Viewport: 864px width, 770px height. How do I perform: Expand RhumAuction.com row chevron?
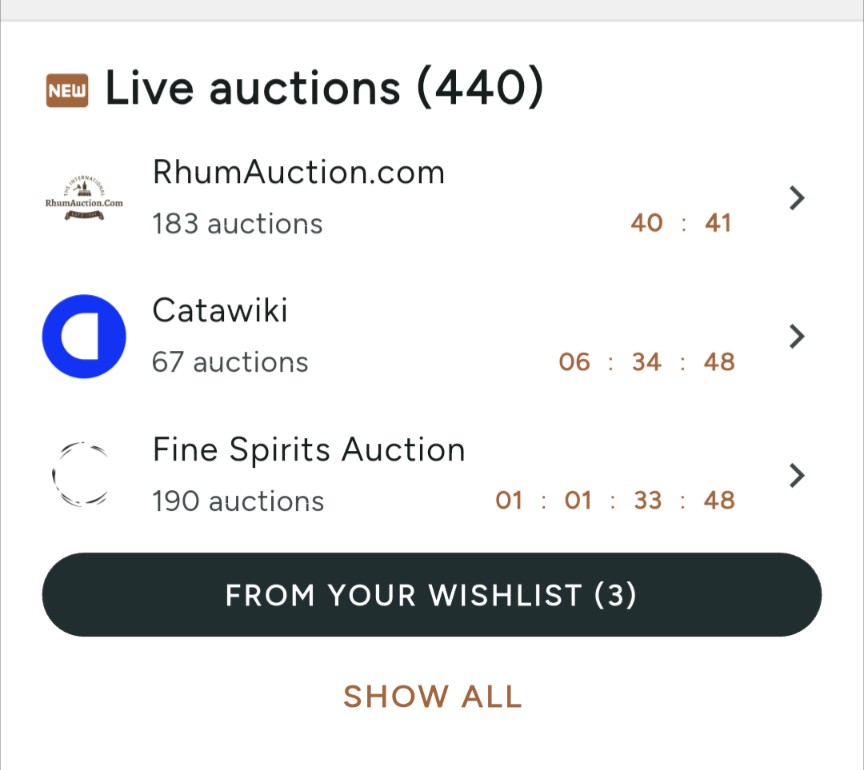click(x=797, y=198)
